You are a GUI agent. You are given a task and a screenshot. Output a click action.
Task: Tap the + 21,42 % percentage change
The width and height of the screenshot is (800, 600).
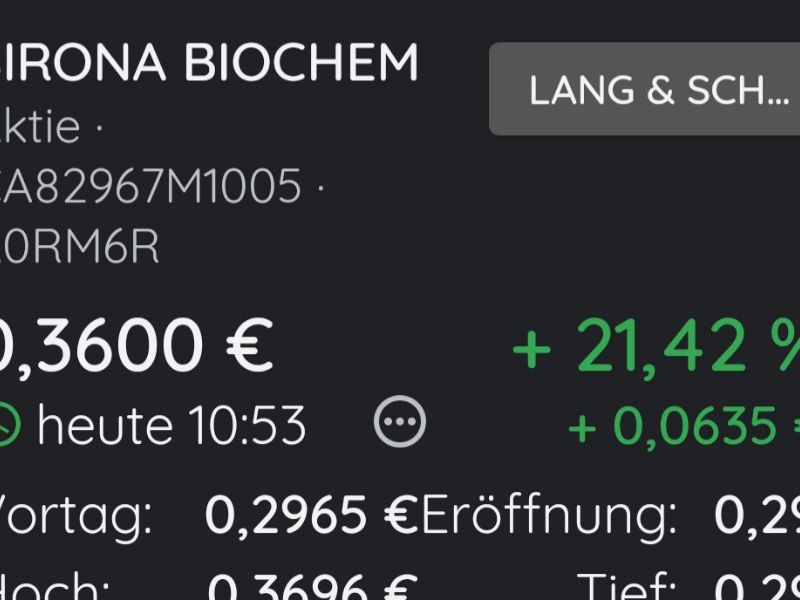pyautogui.click(x=656, y=344)
